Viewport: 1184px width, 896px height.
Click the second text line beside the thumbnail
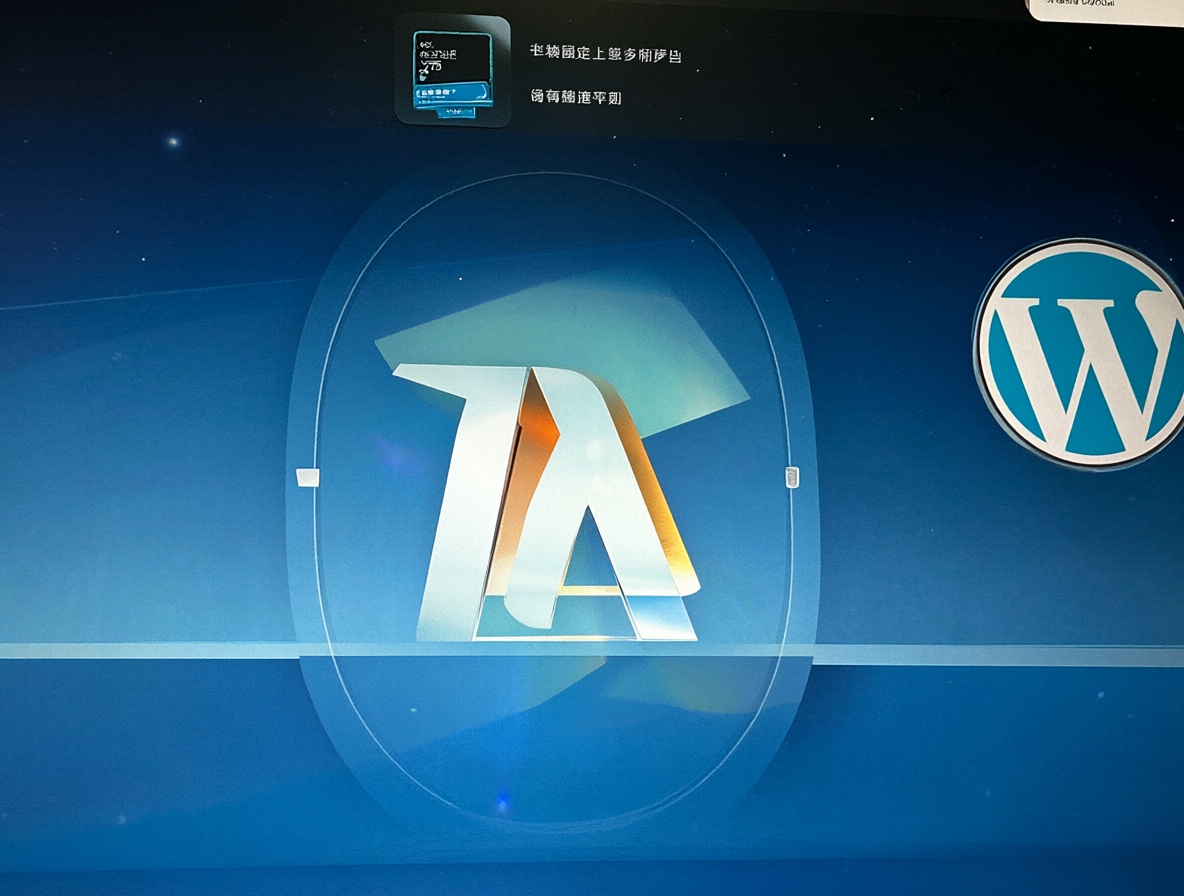pos(575,97)
